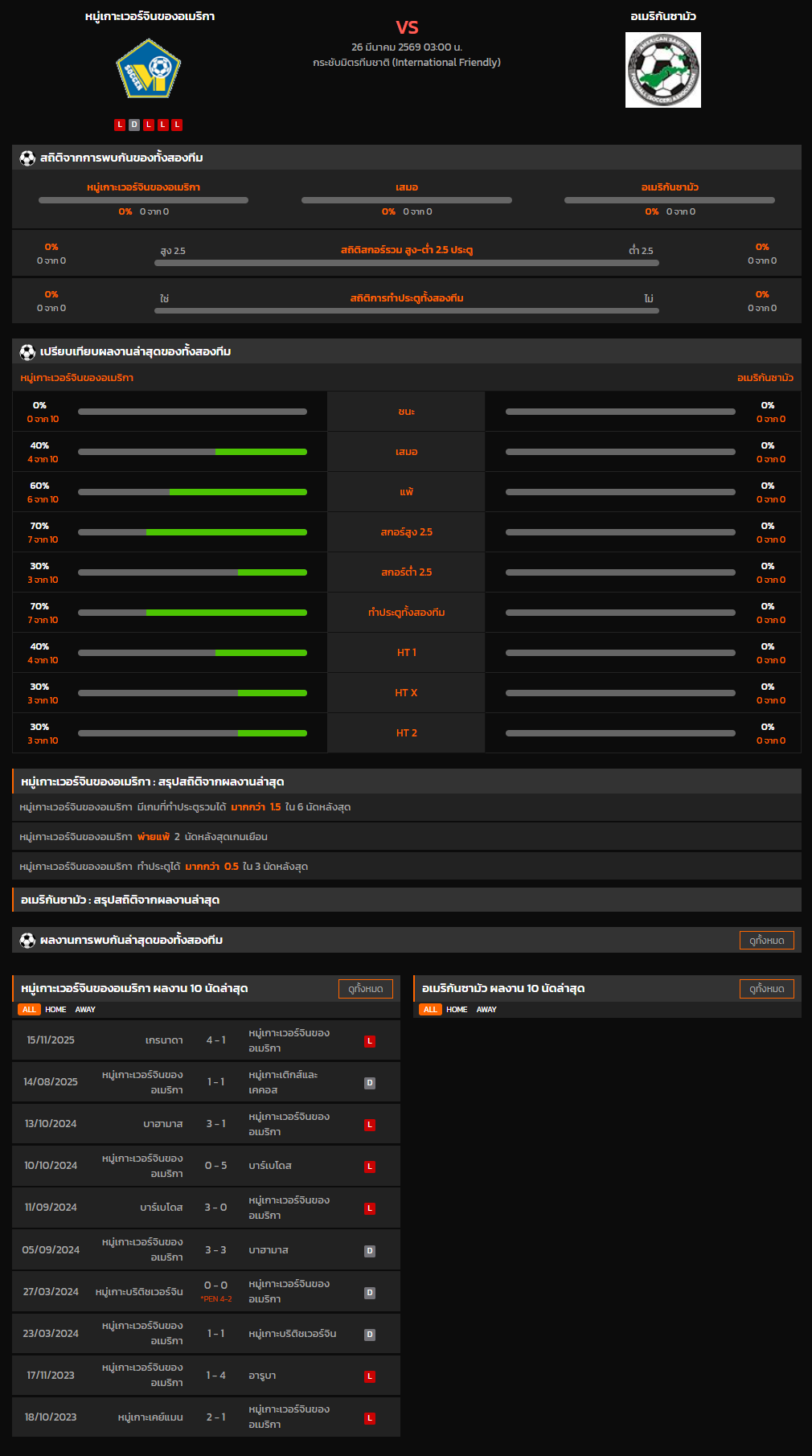Screen dimensions: 812x1456
Task: Click the gray D badge under the home crest
Action: point(134,125)
